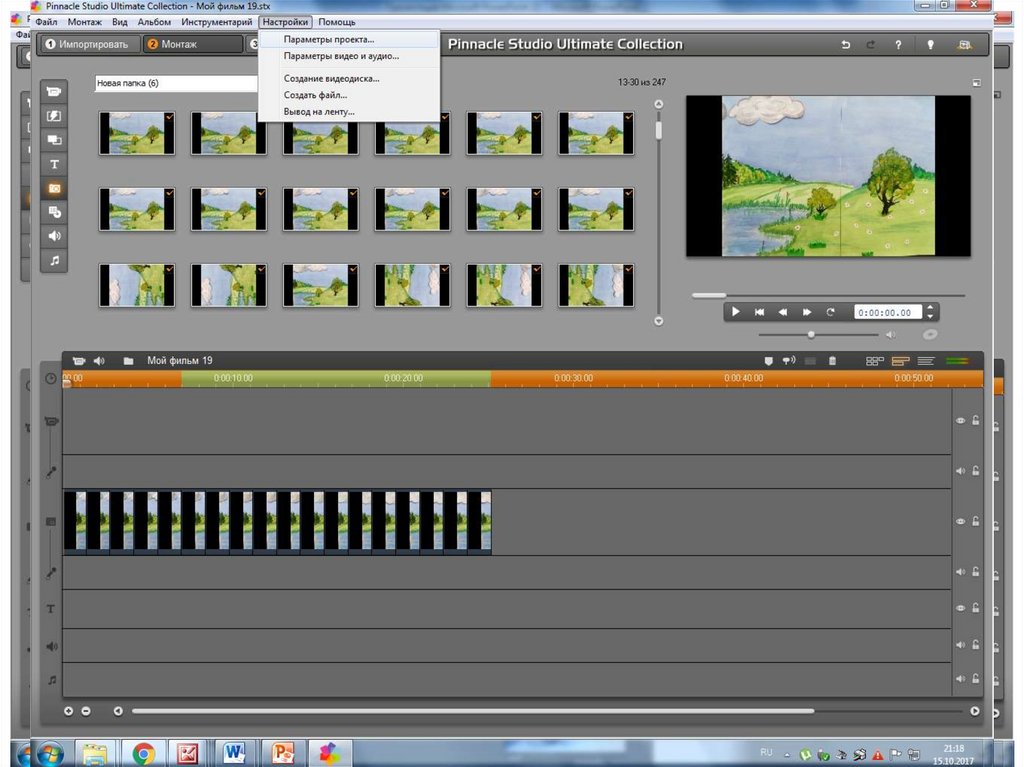Open the sound effects album icon

pyautogui.click(x=54, y=236)
